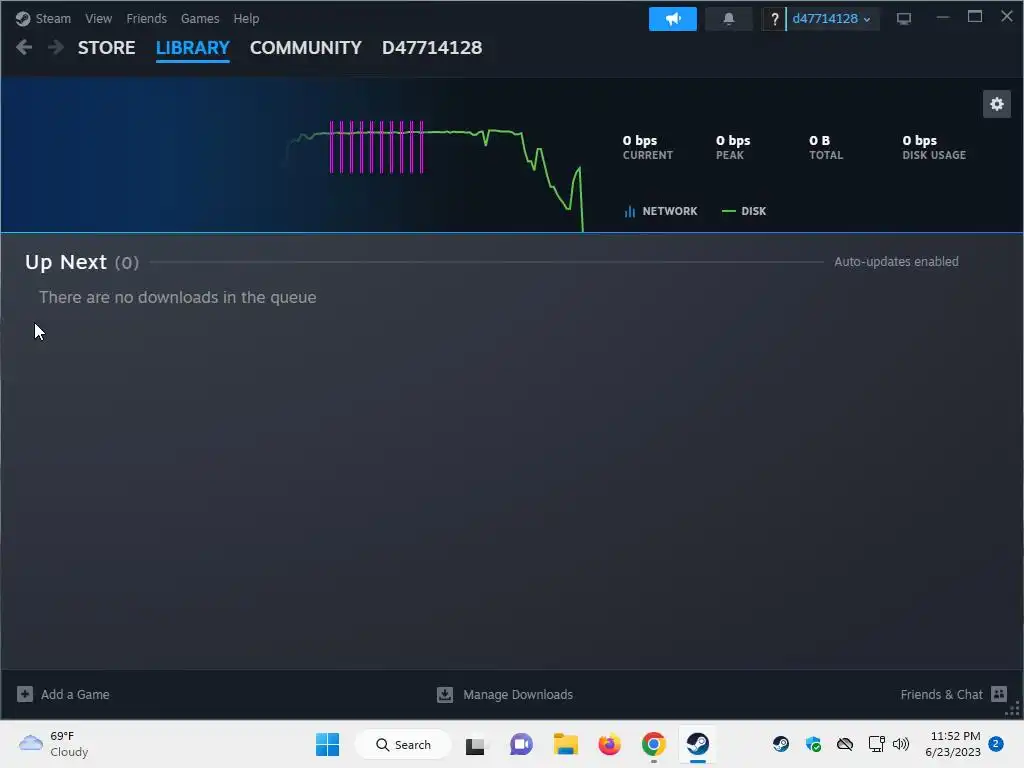Click the plus icon beside Add a Game
The height and width of the screenshot is (768, 1024).
(25, 694)
